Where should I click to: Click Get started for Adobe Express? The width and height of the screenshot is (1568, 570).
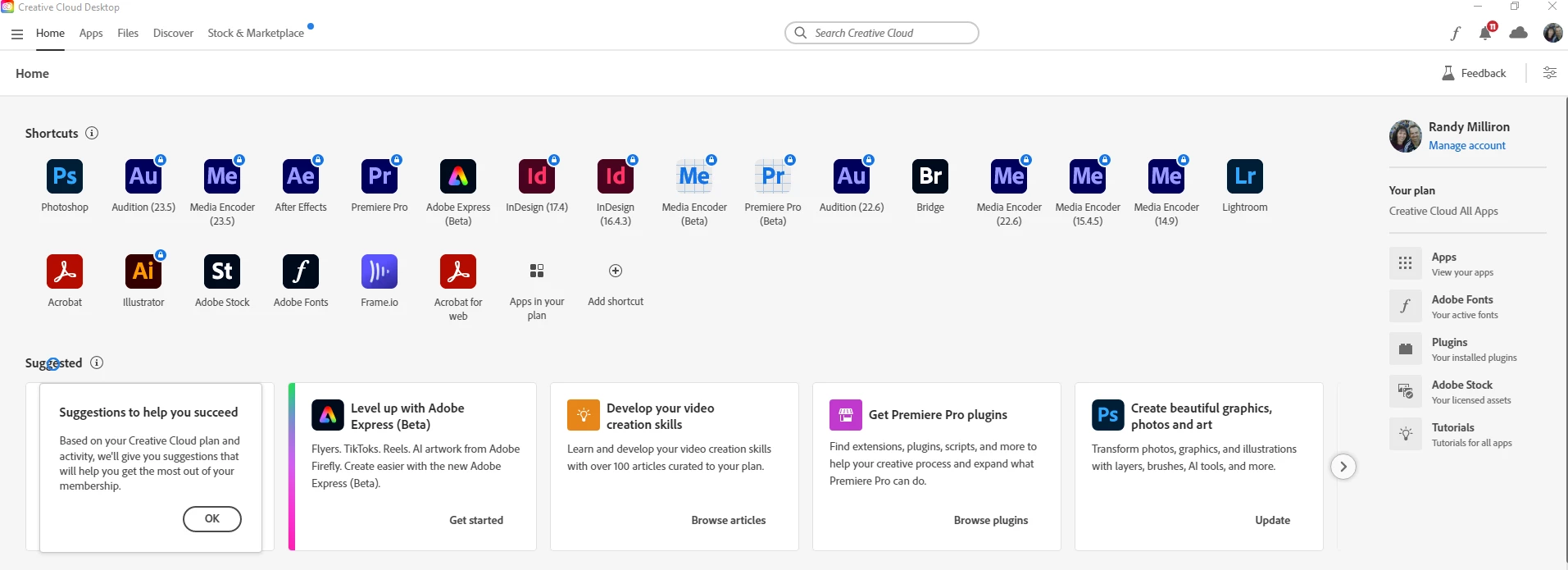click(476, 520)
